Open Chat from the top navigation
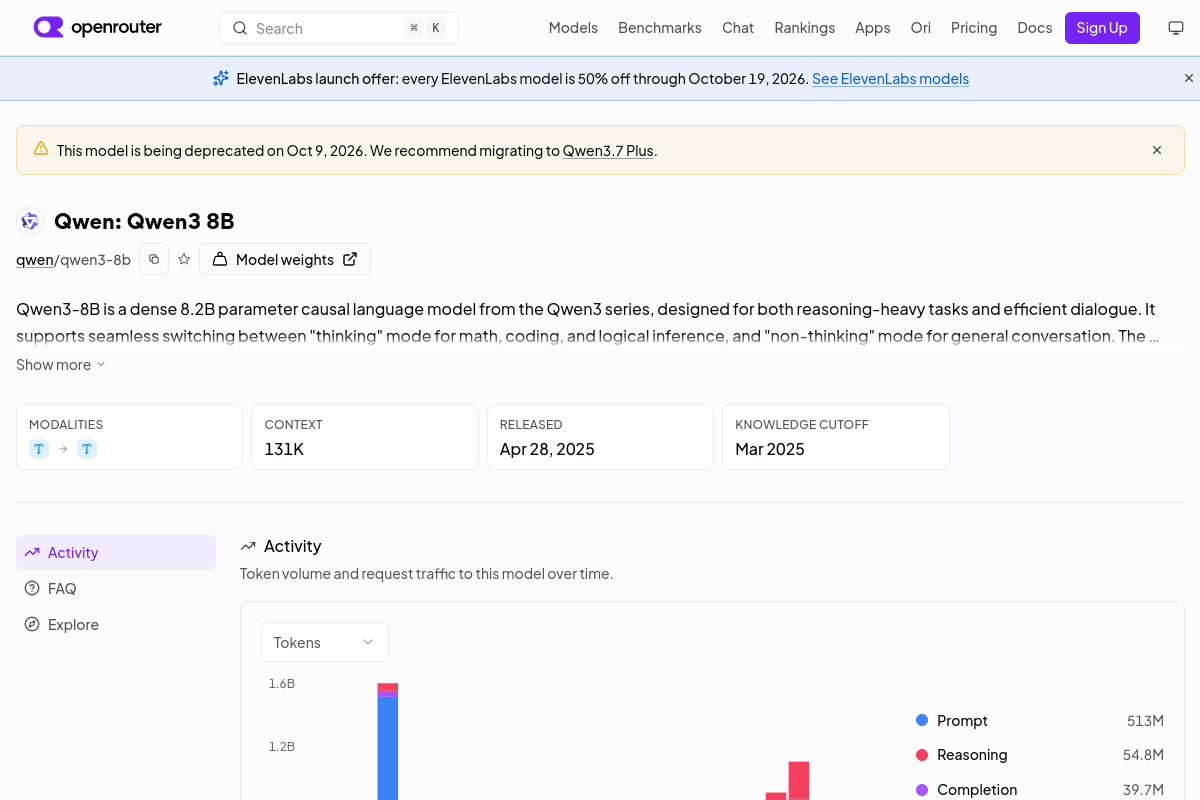Image resolution: width=1200 pixels, height=800 pixels. [738, 28]
